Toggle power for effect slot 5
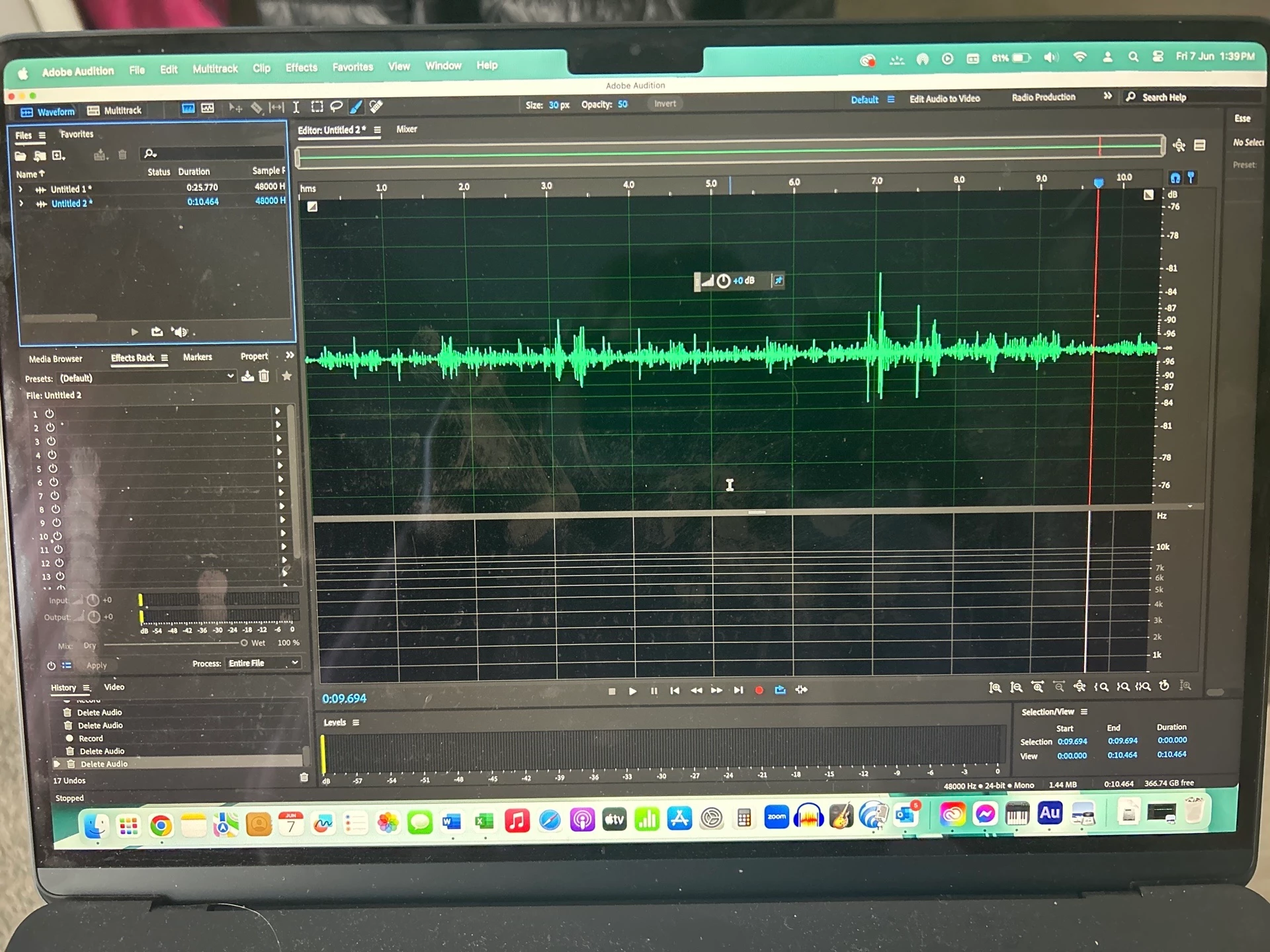Viewport: 1270px width, 952px height. point(53,469)
